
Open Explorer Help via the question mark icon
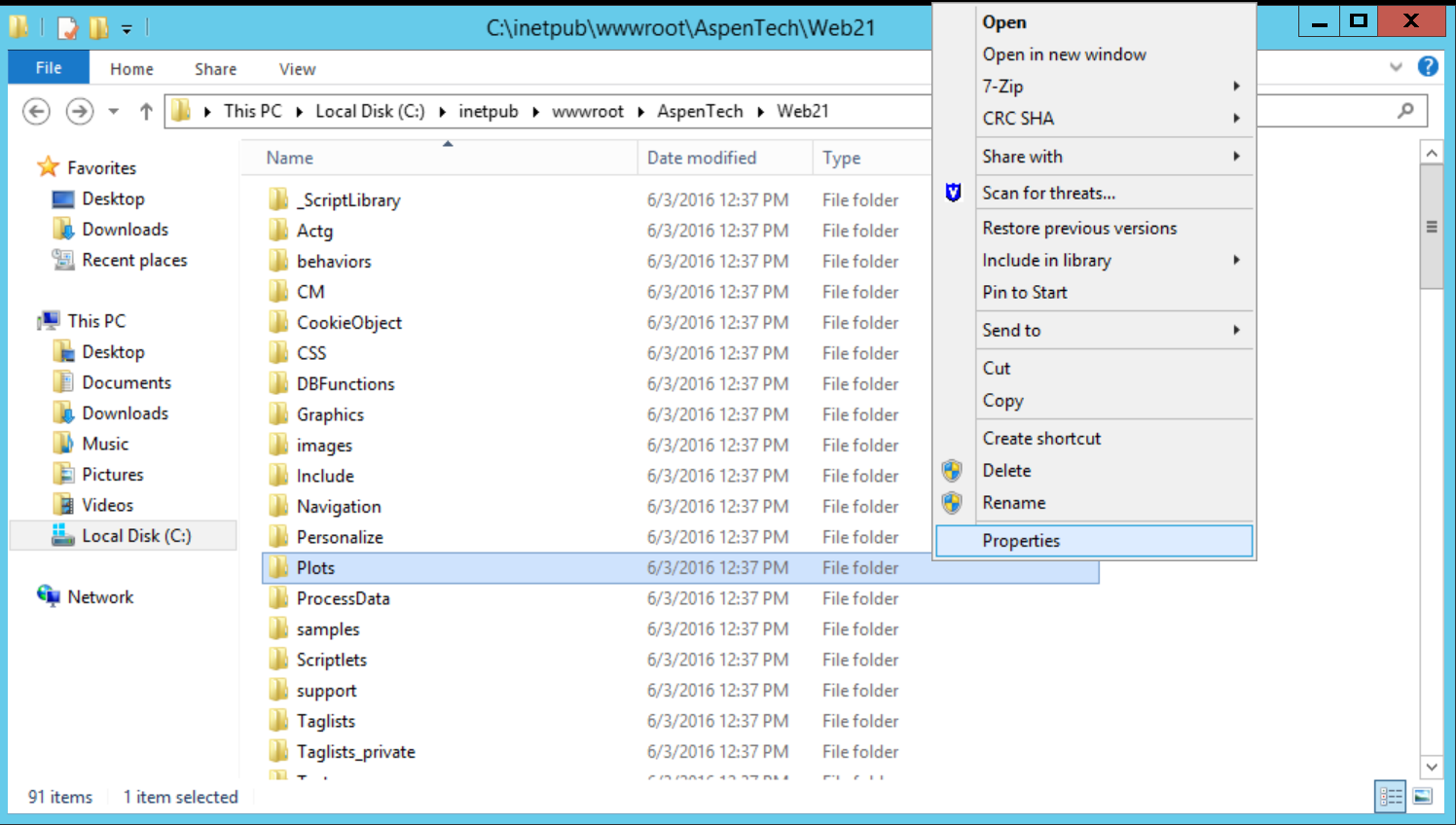coord(1428,67)
